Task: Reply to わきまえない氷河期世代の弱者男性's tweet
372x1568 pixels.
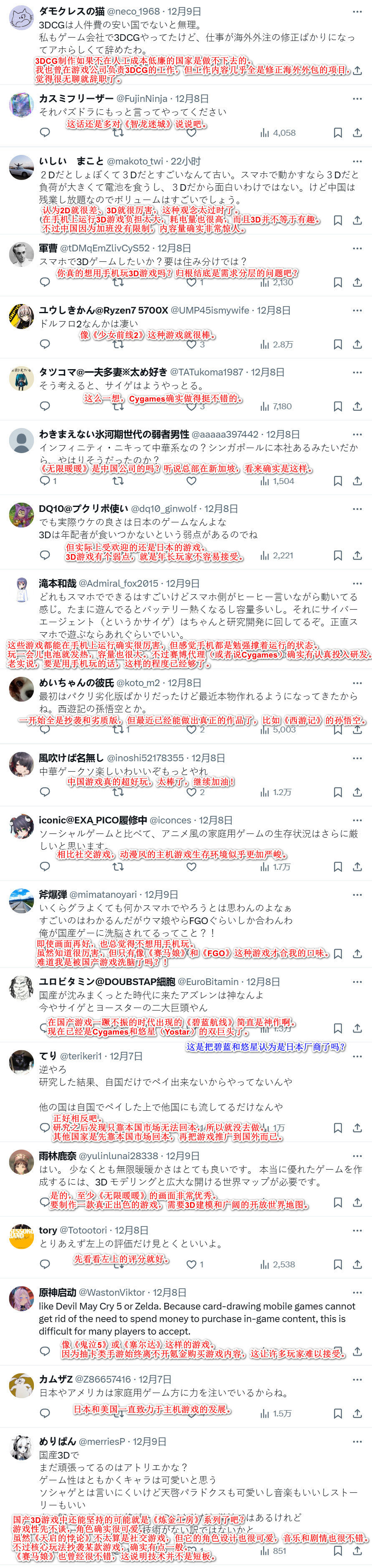Action: pos(44,481)
